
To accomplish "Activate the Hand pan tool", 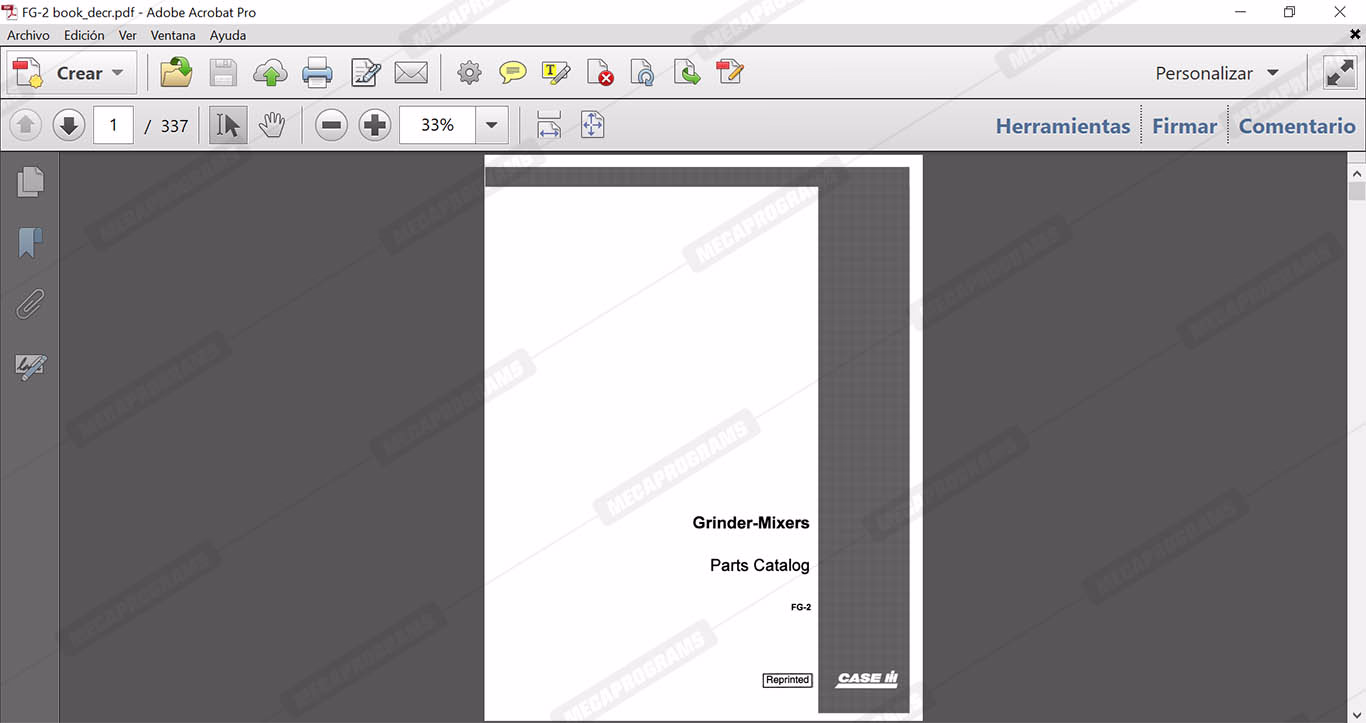I will [x=272, y=125].
